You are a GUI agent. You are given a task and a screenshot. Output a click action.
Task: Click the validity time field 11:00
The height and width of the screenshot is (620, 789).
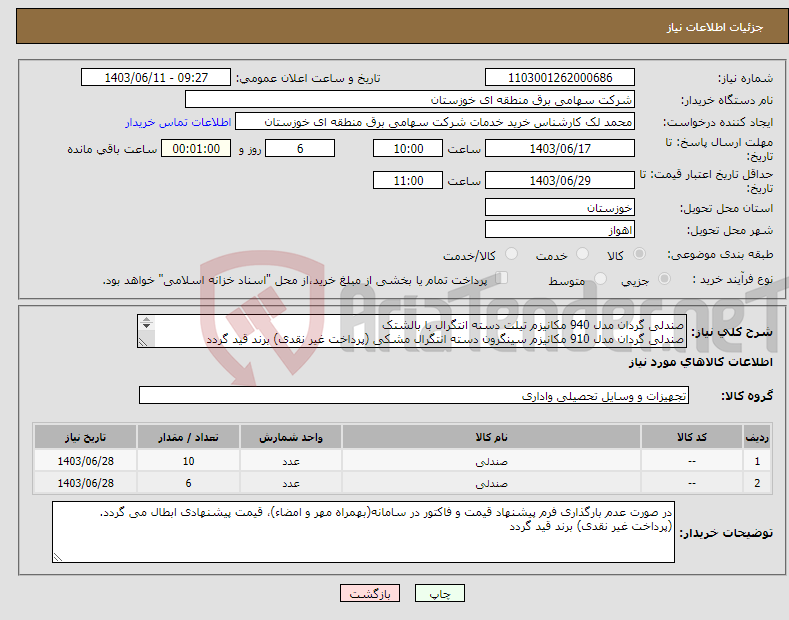pos(408,180)
